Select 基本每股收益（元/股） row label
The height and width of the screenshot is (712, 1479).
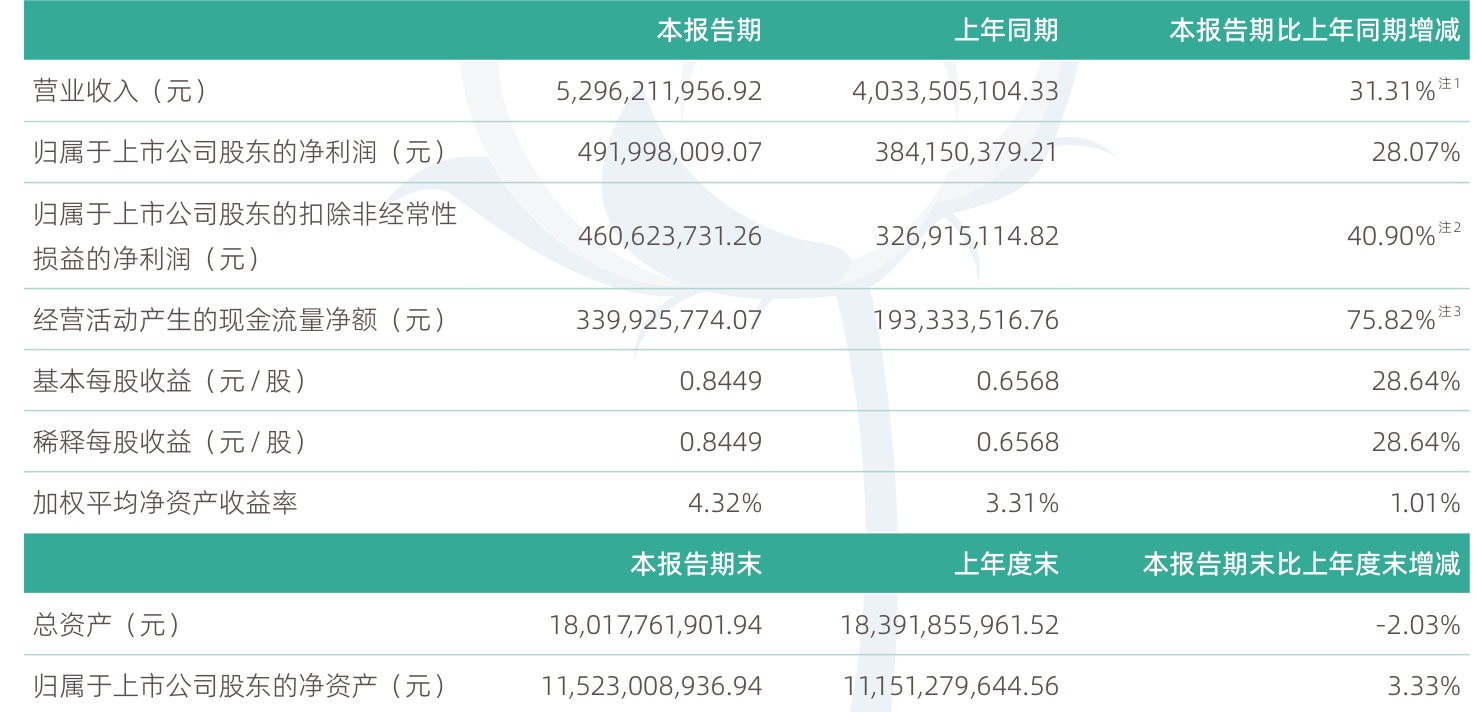click(169, 381)
